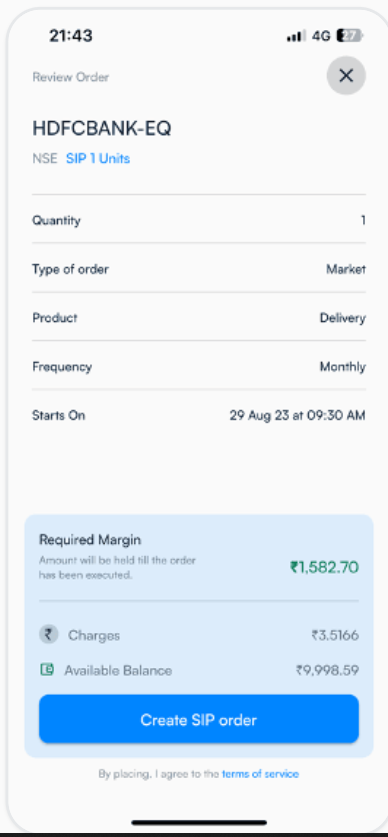
Task: Tap the HDFCBANK-EQ stock title
Action: point(101,128)
